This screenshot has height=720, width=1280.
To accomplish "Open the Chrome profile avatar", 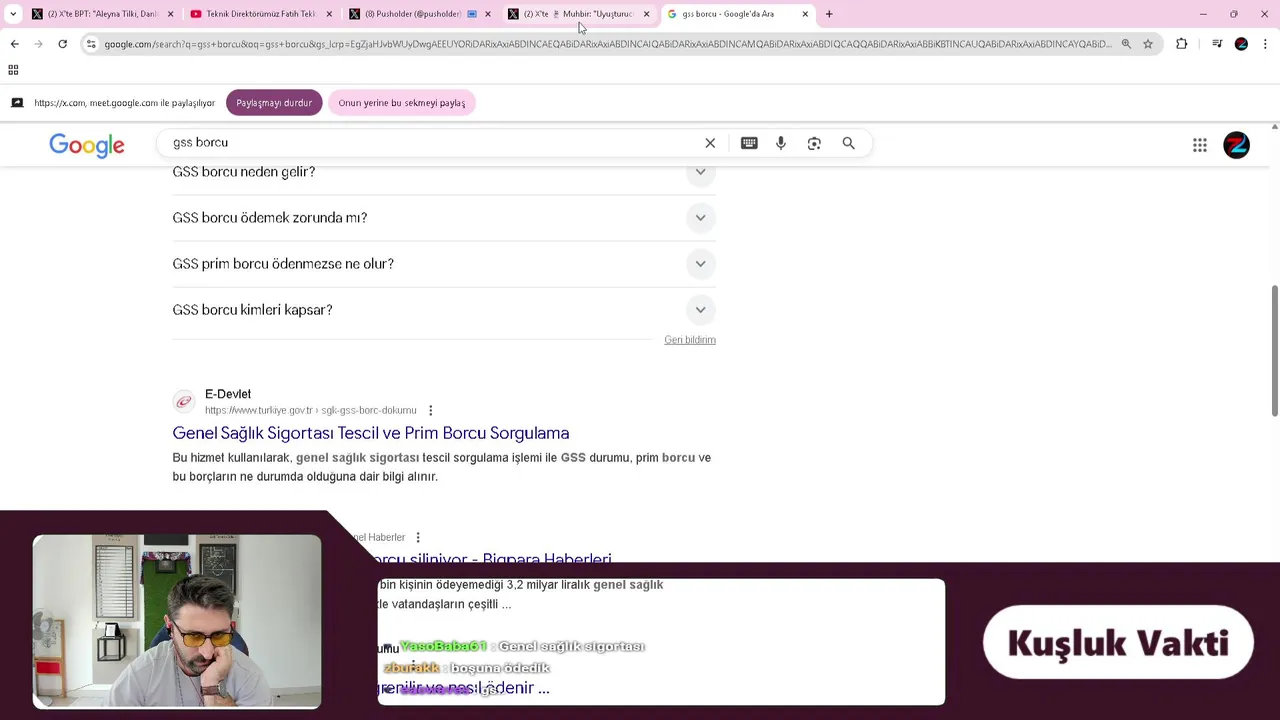I will (x=1241, y=44).
